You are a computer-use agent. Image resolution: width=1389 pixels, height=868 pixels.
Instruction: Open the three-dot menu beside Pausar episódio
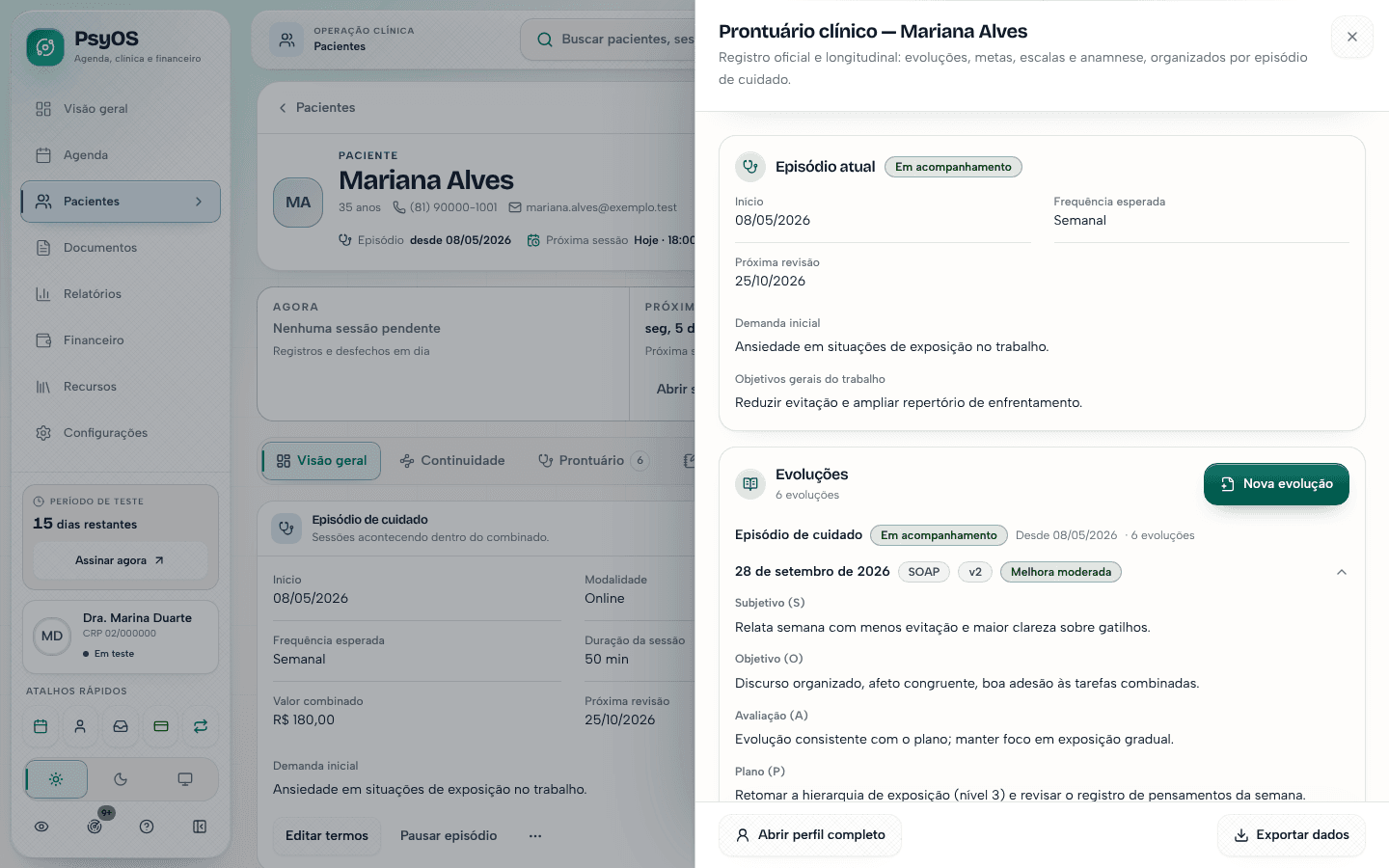point(535,835)
